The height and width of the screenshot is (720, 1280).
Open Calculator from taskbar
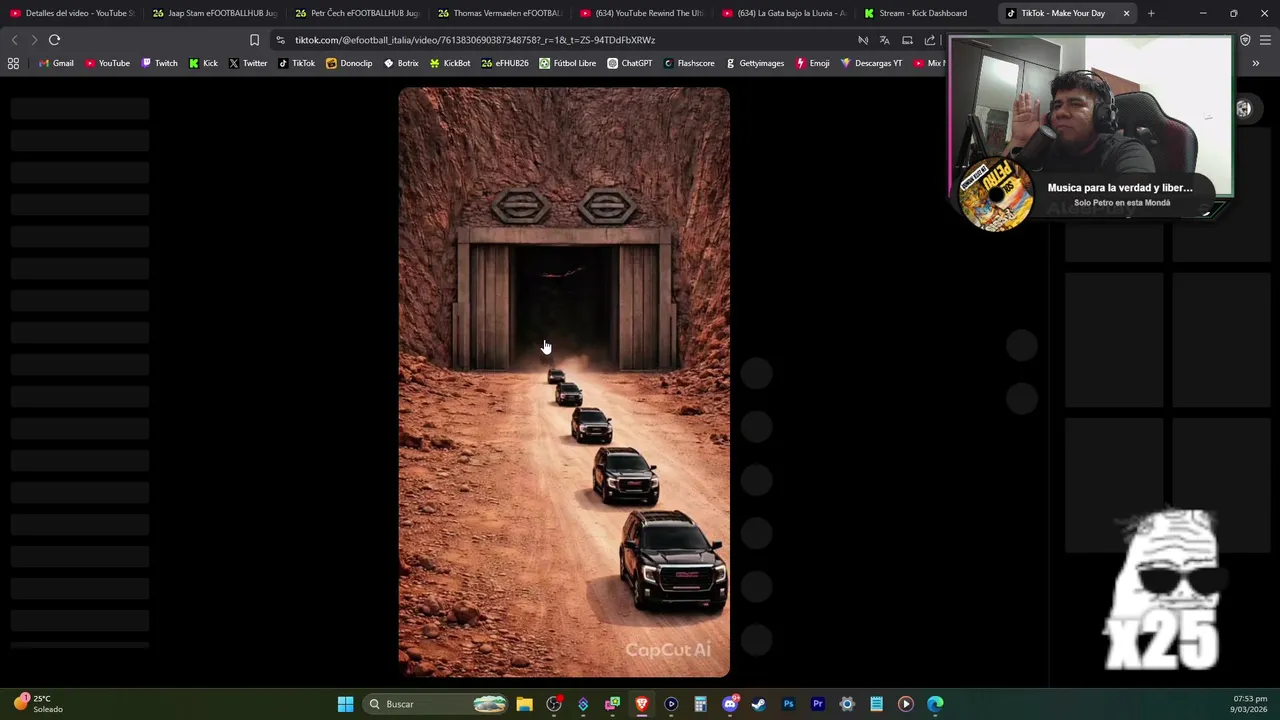(700, 704)
